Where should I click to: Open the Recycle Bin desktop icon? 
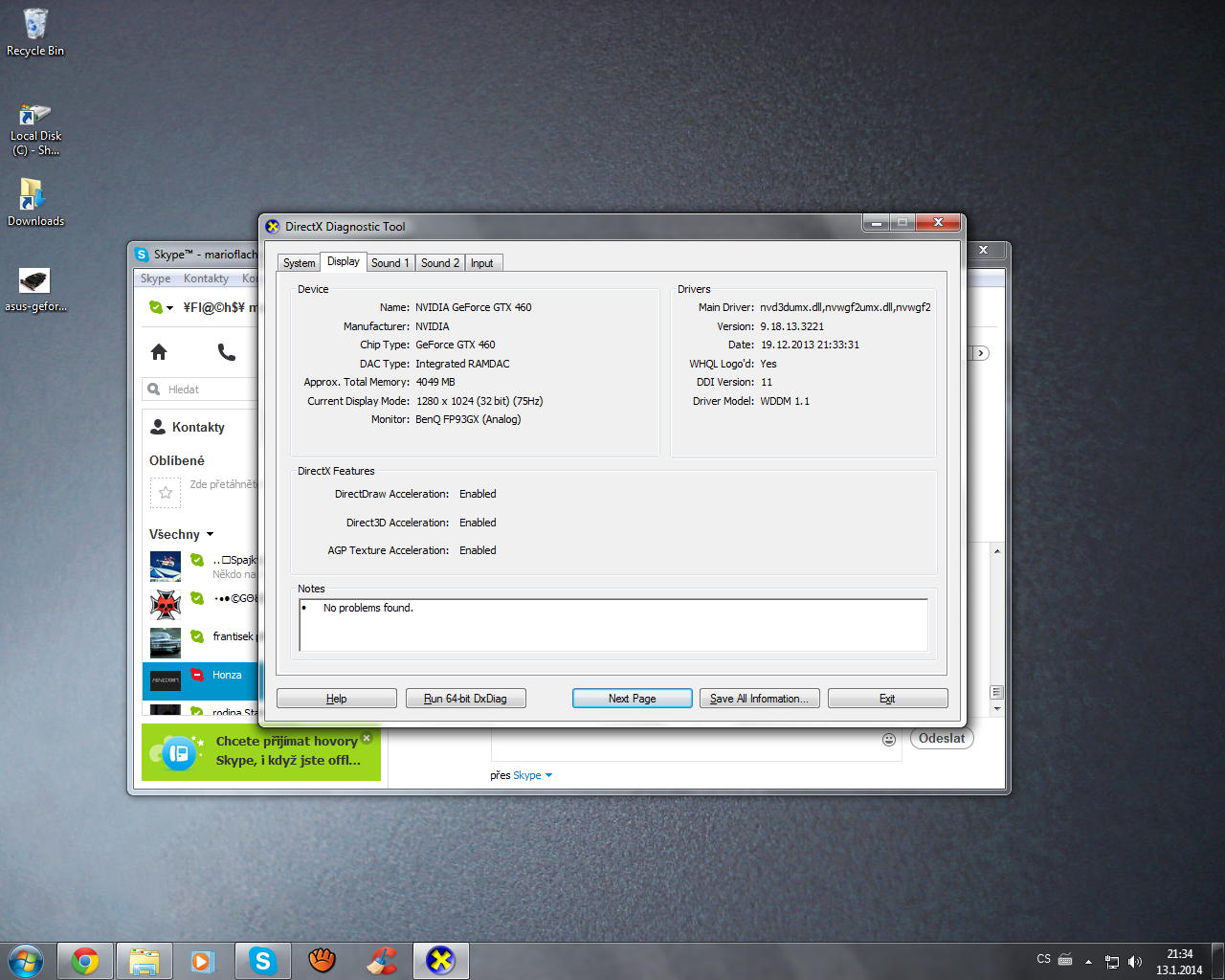coord(35,32)
